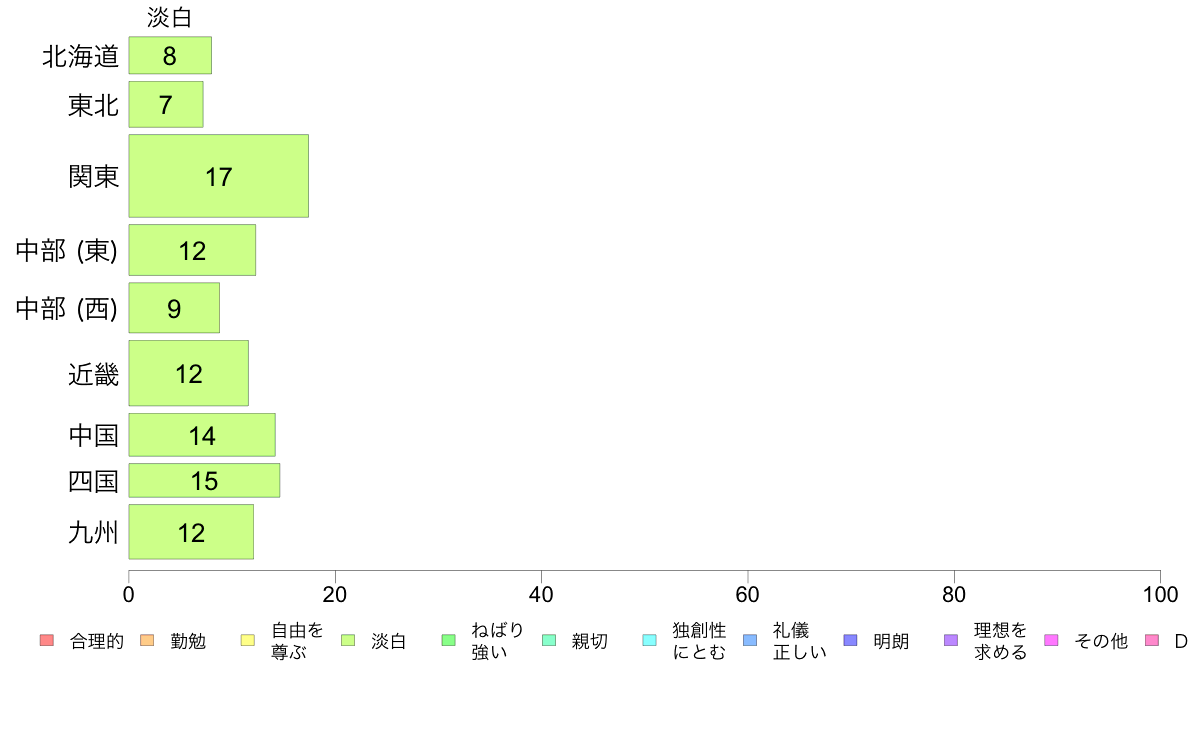
Task: Click the 中国 bar showing 14
Action: [x=202, y=435]
